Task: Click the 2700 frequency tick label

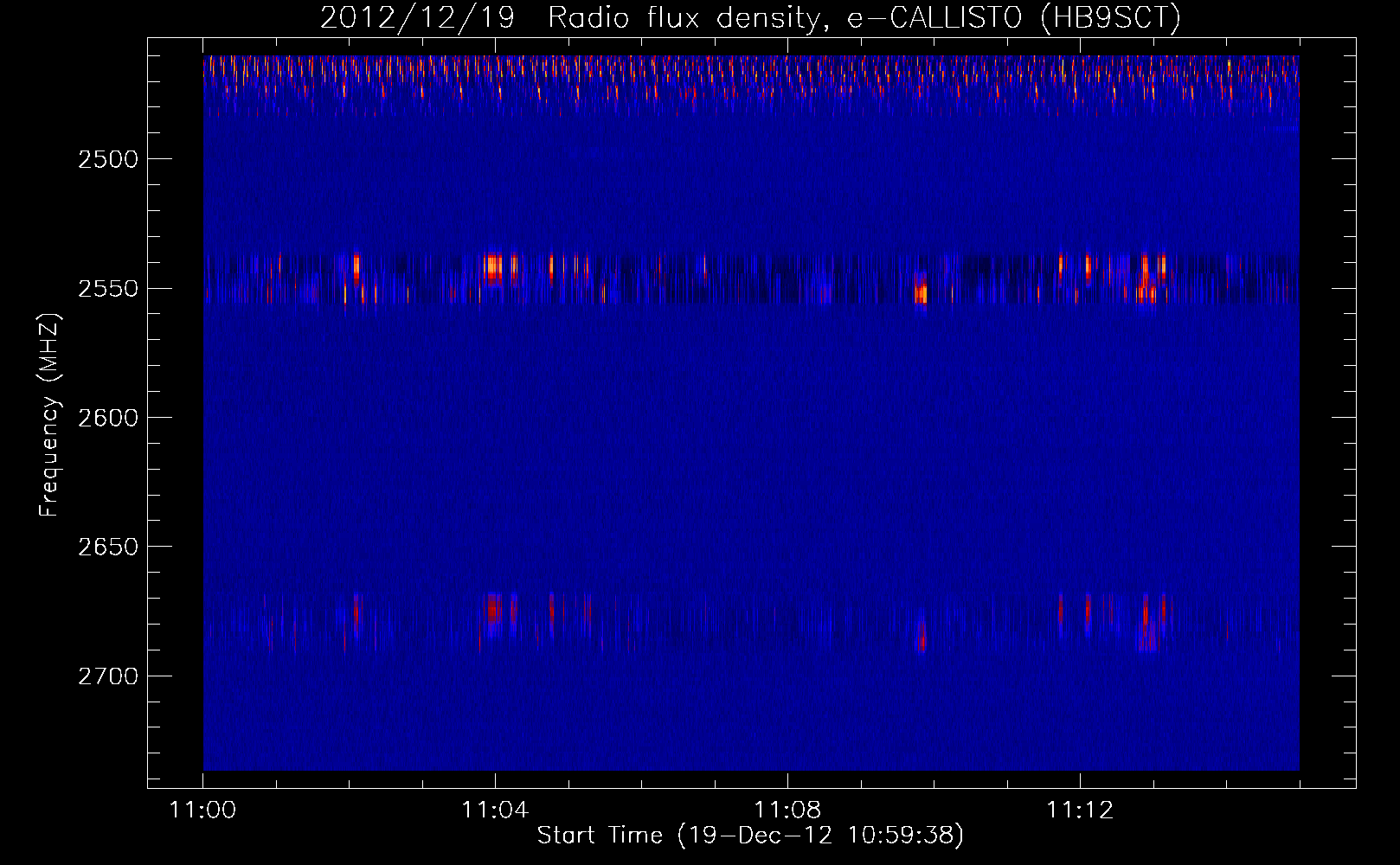Action: pyautogui.click(x=107, y=676)
